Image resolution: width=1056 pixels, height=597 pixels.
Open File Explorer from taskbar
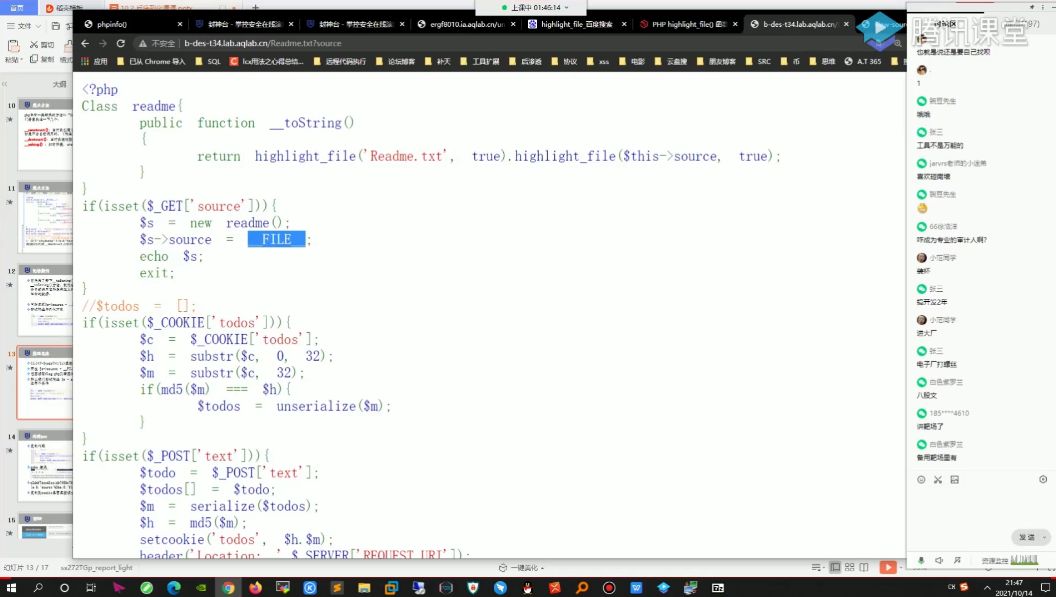[364, 588]
